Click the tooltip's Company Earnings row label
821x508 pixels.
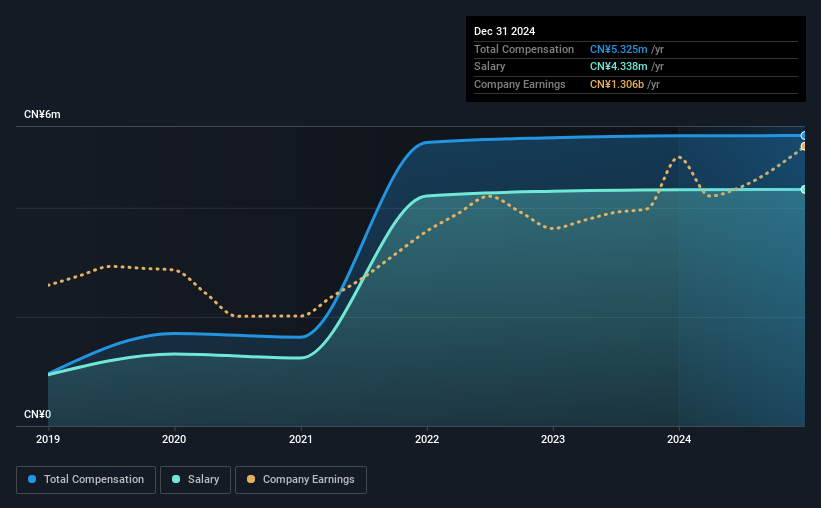519,84
